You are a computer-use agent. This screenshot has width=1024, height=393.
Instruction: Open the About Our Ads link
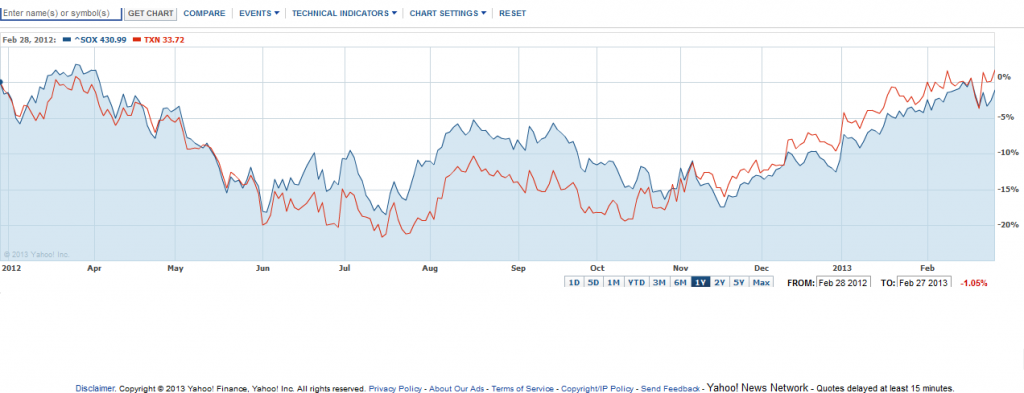tap(456, 388)
